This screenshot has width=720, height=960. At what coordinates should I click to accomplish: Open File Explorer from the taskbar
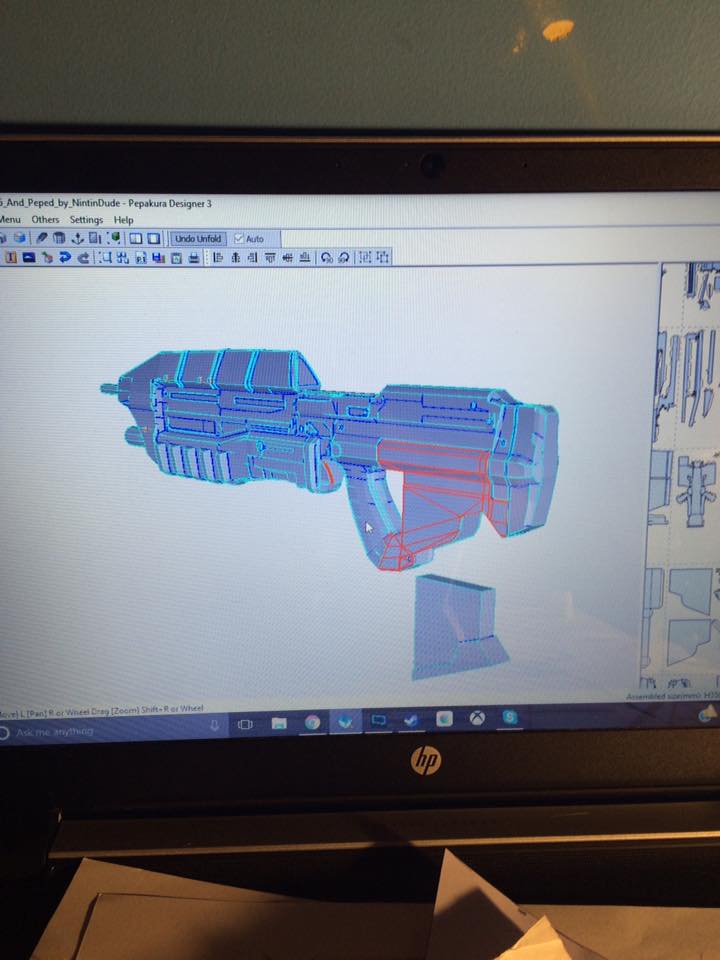pyautogui.click(x=279, y=724)
